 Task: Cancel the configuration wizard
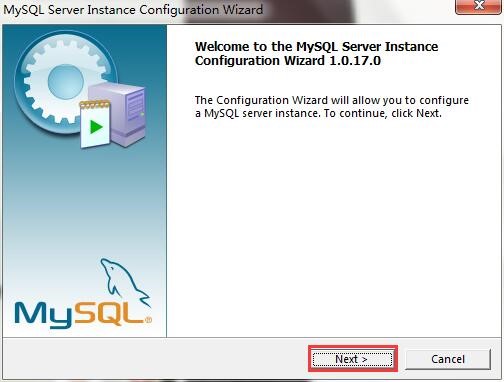pyautogui.click(x=448, y=359)
